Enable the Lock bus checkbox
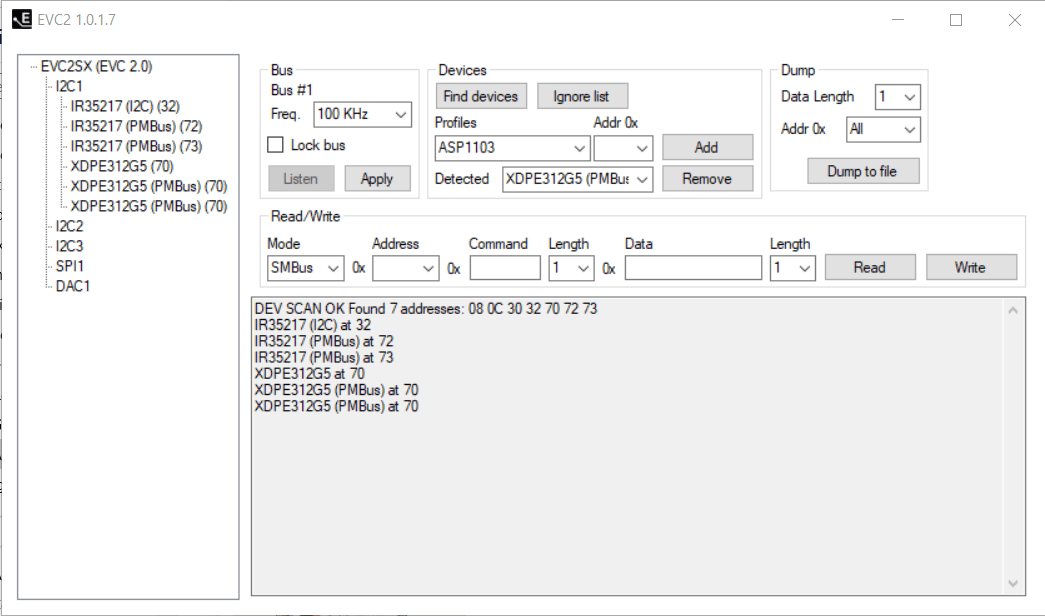 275,145
